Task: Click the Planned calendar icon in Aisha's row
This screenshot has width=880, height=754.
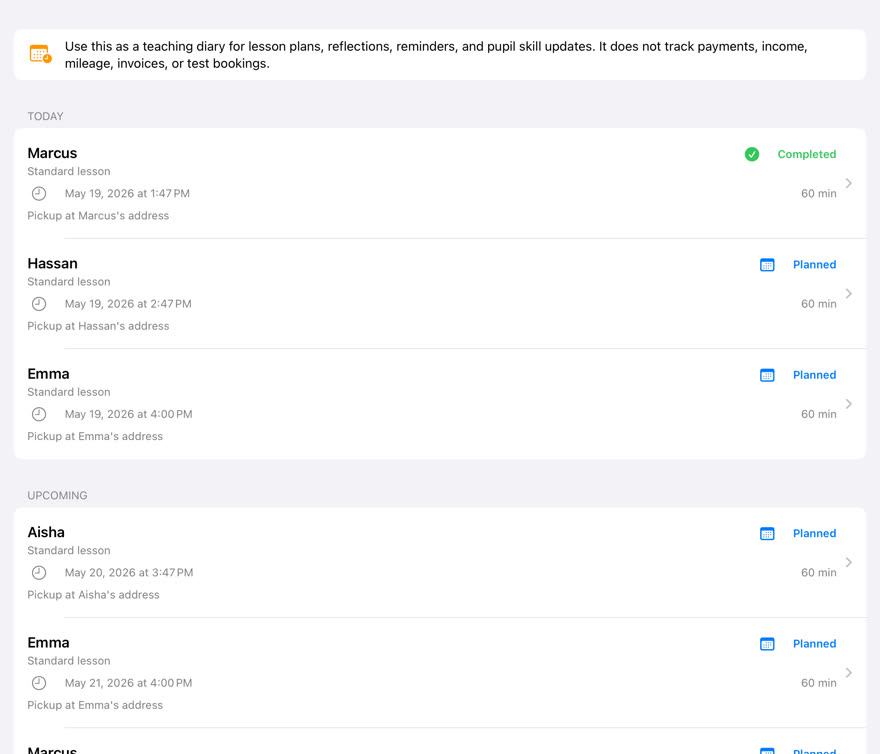Action: (767, 533)
